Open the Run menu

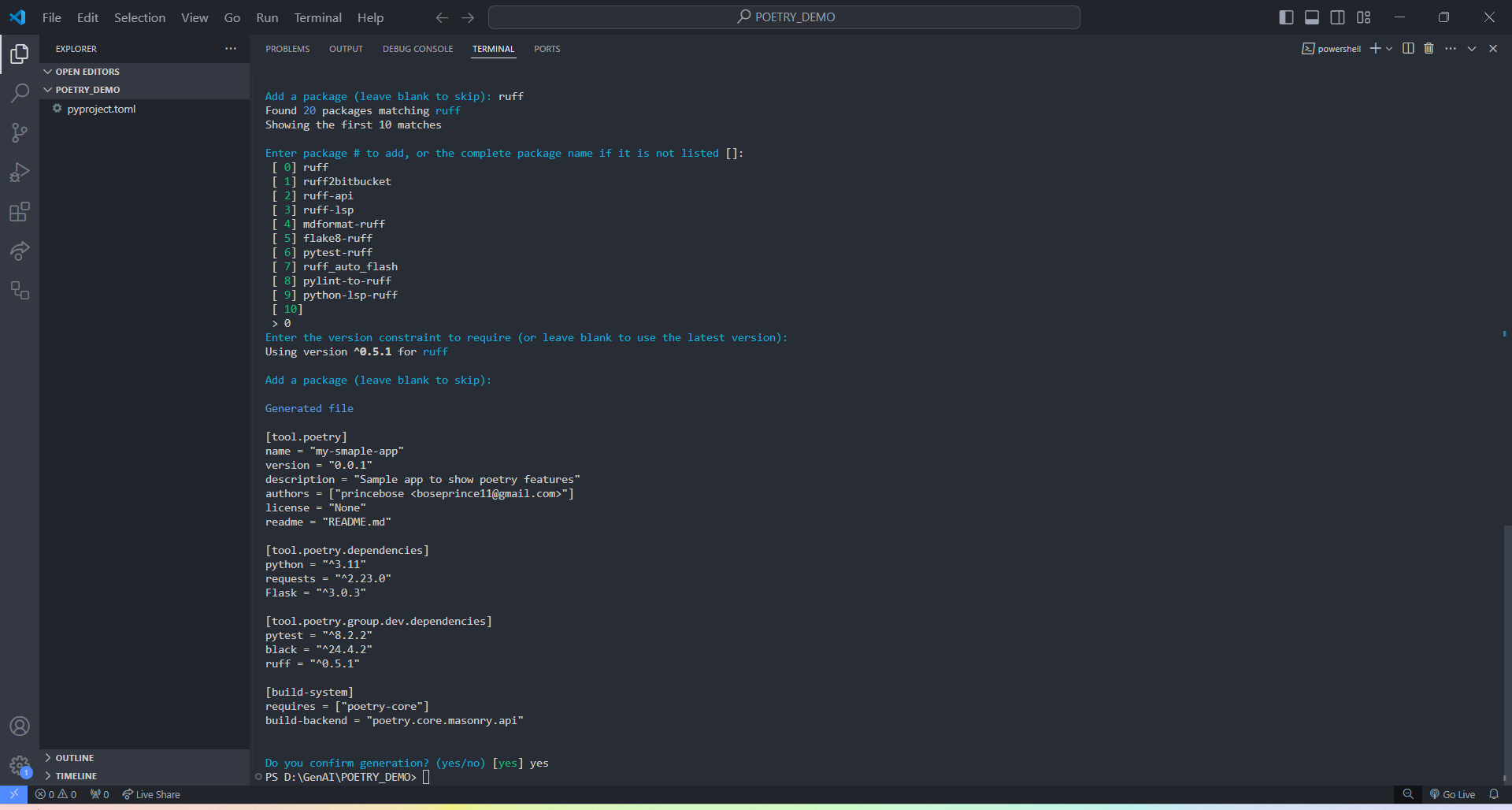click(x=267, y=17)
